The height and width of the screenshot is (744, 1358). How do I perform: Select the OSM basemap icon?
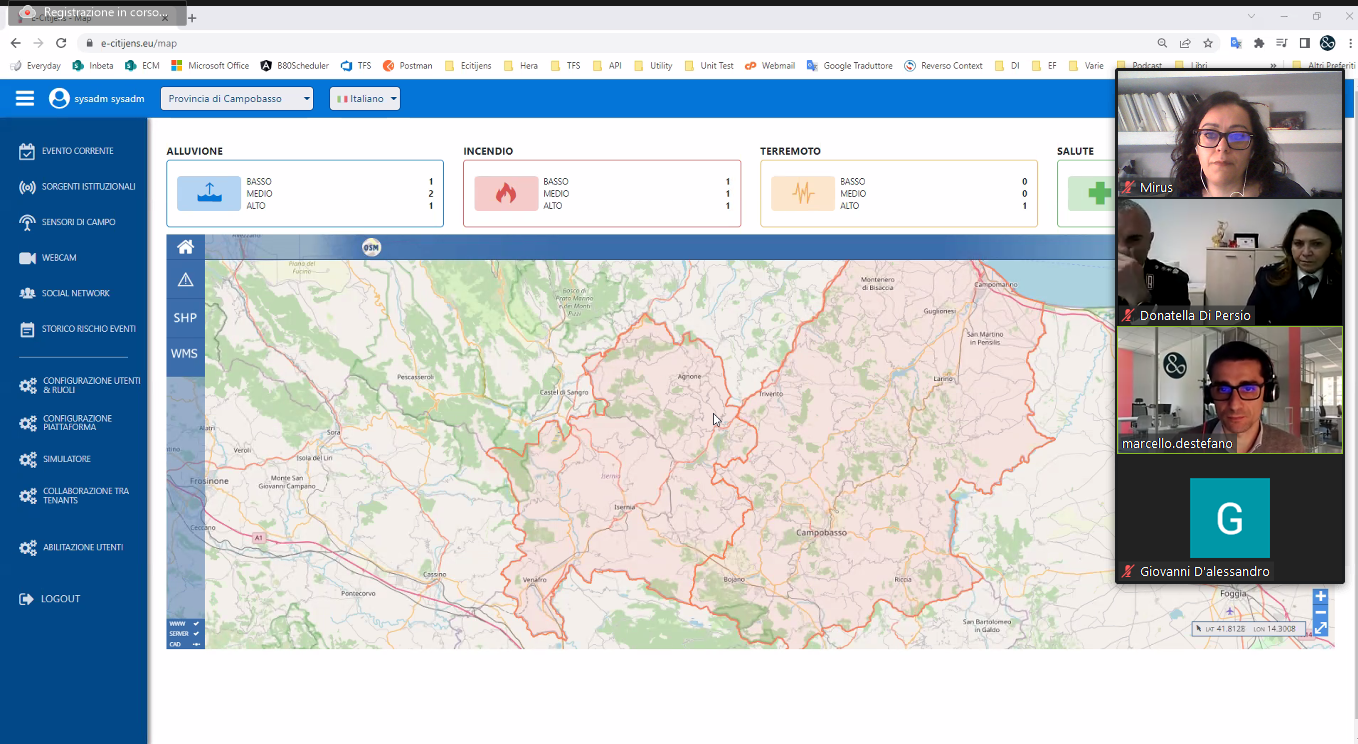point(371,247)
